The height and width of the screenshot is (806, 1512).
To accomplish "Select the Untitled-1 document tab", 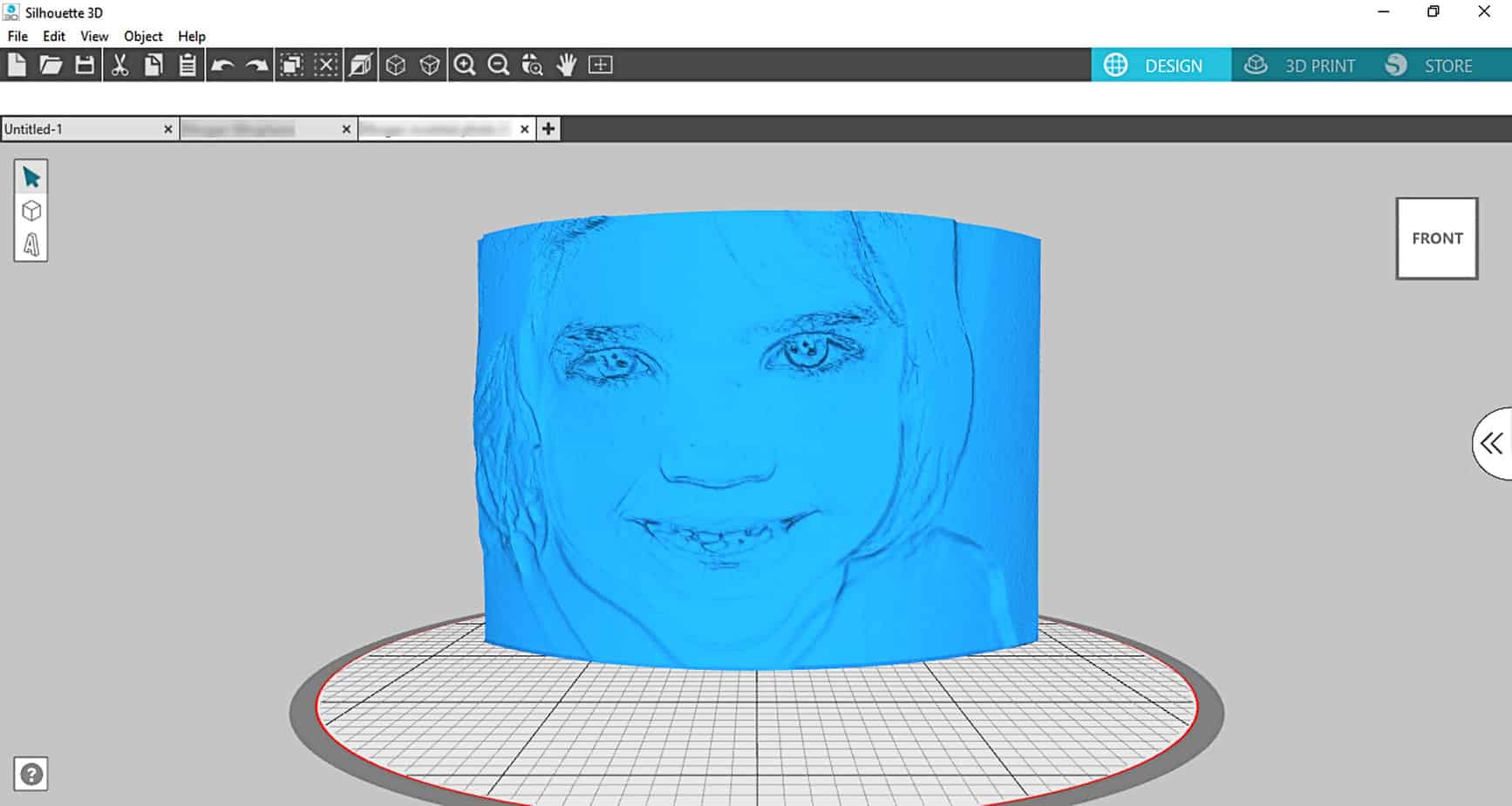I will point(52,128).
